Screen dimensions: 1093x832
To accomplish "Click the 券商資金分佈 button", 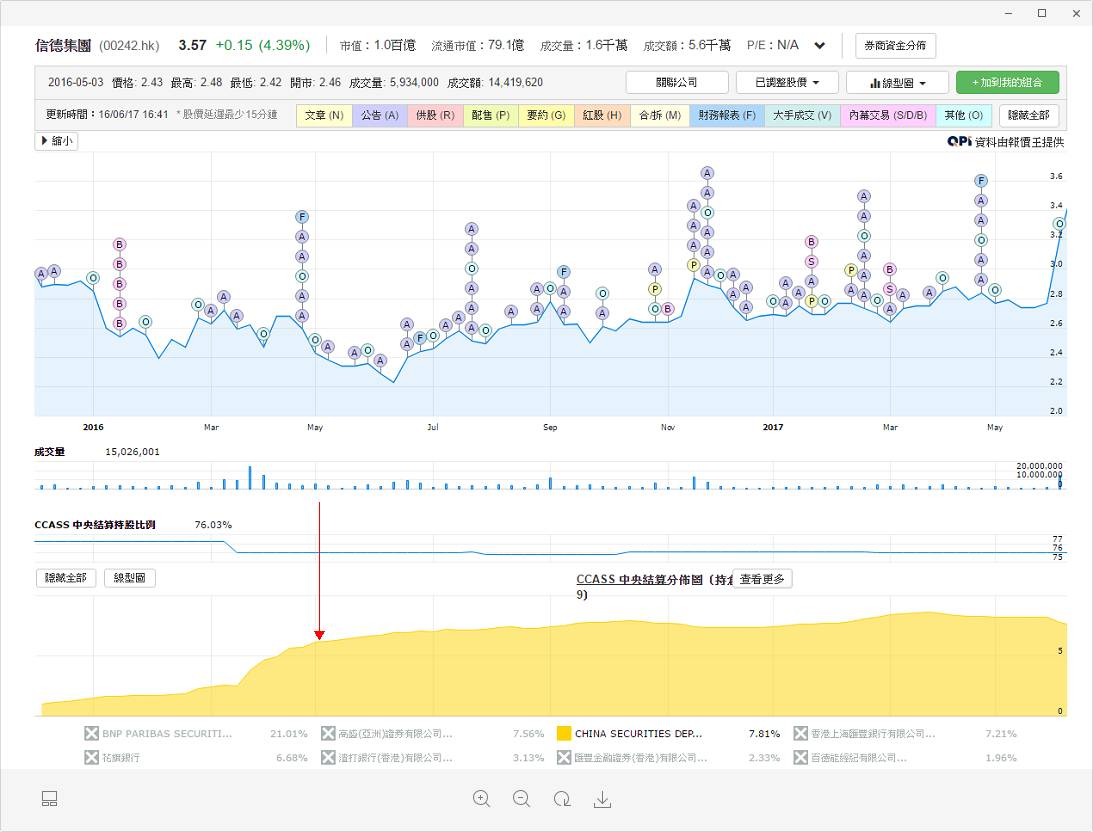I will (x=895, y=46).
